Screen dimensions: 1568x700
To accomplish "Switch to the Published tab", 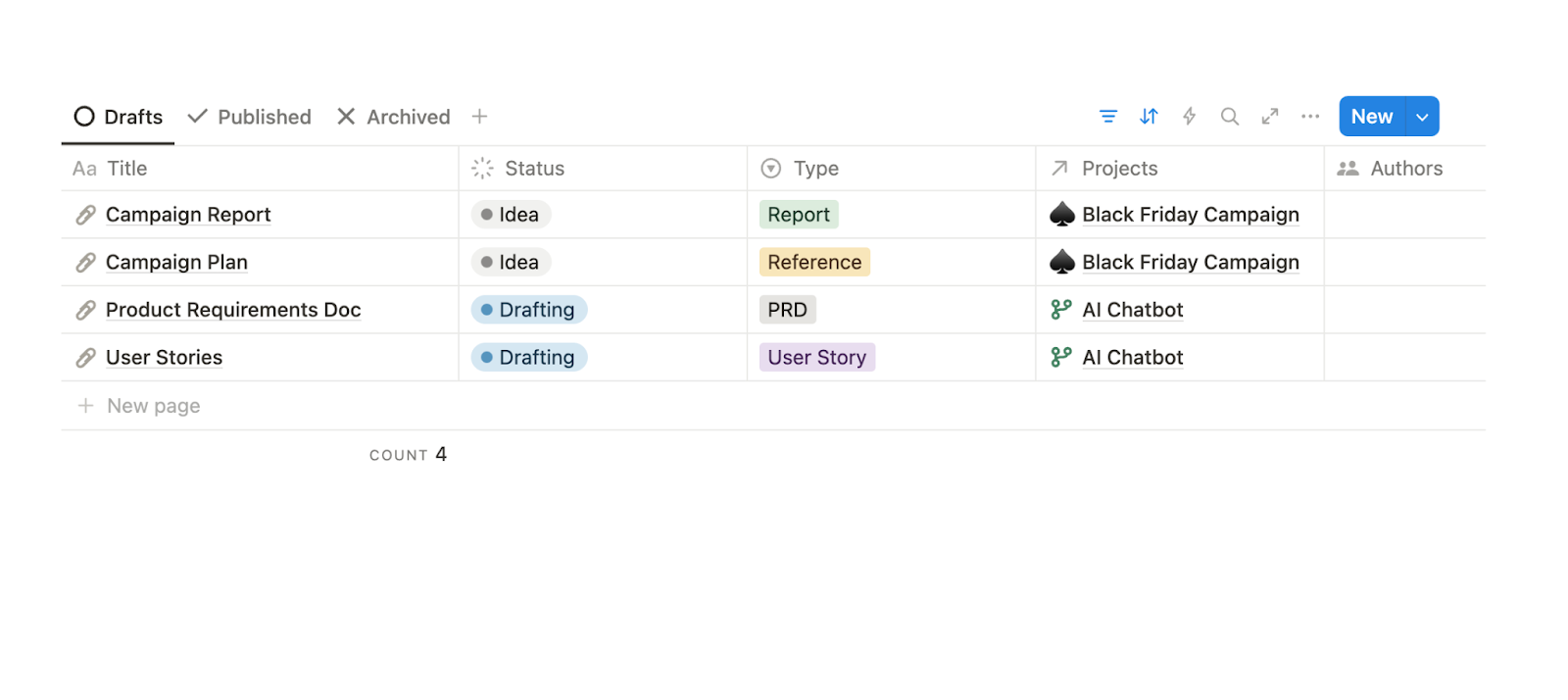I will click(x=250, y=117).
